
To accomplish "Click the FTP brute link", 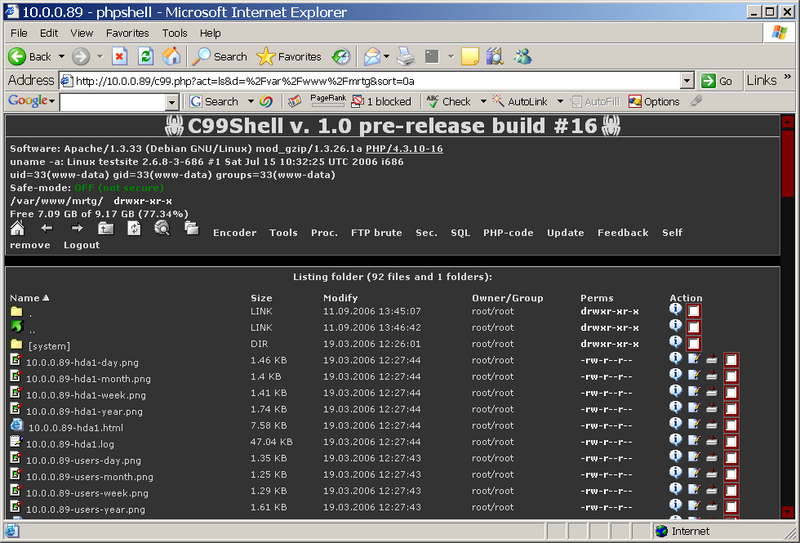I will pos(377,233).
